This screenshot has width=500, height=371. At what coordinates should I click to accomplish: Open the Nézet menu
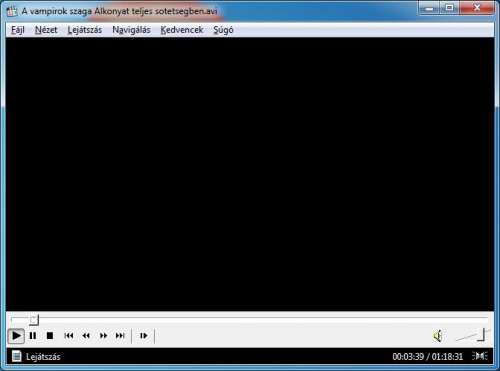[x=46, y=30]
